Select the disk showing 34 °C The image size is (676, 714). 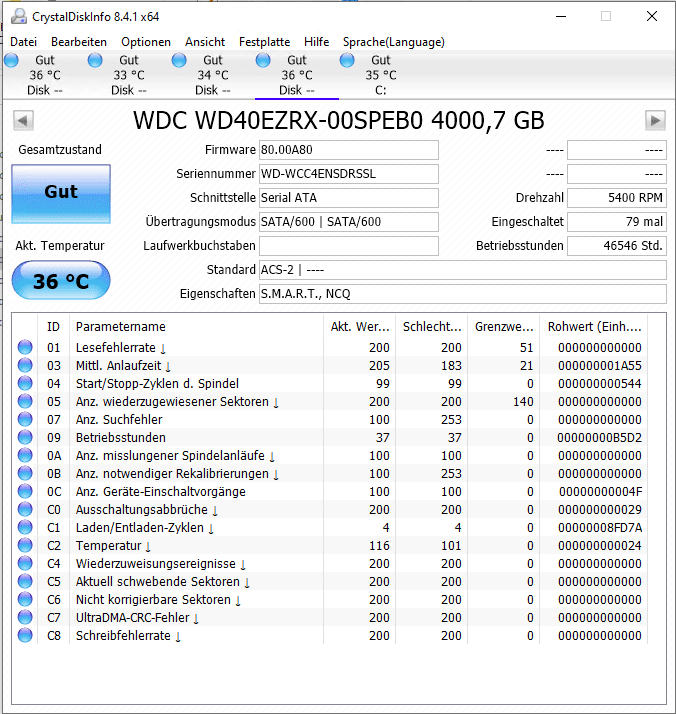pos(213,75)
